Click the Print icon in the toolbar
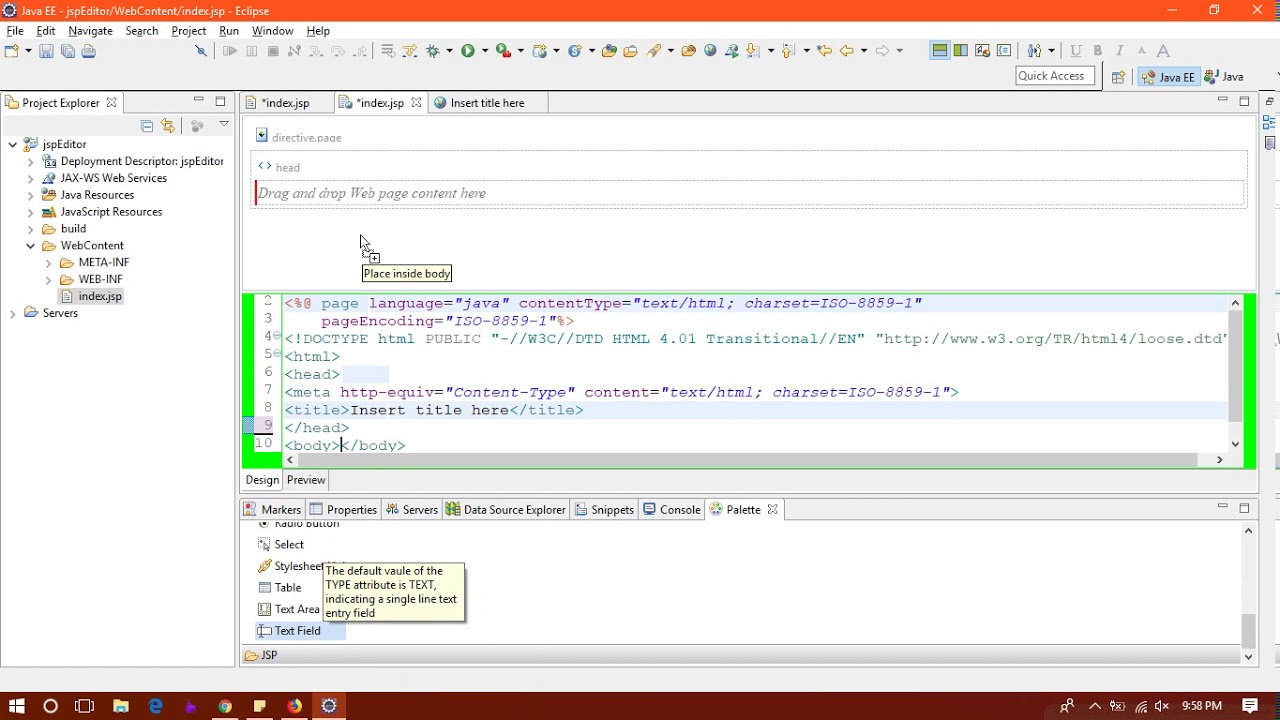Screen dimensions: 1280x720 [89, 51]
